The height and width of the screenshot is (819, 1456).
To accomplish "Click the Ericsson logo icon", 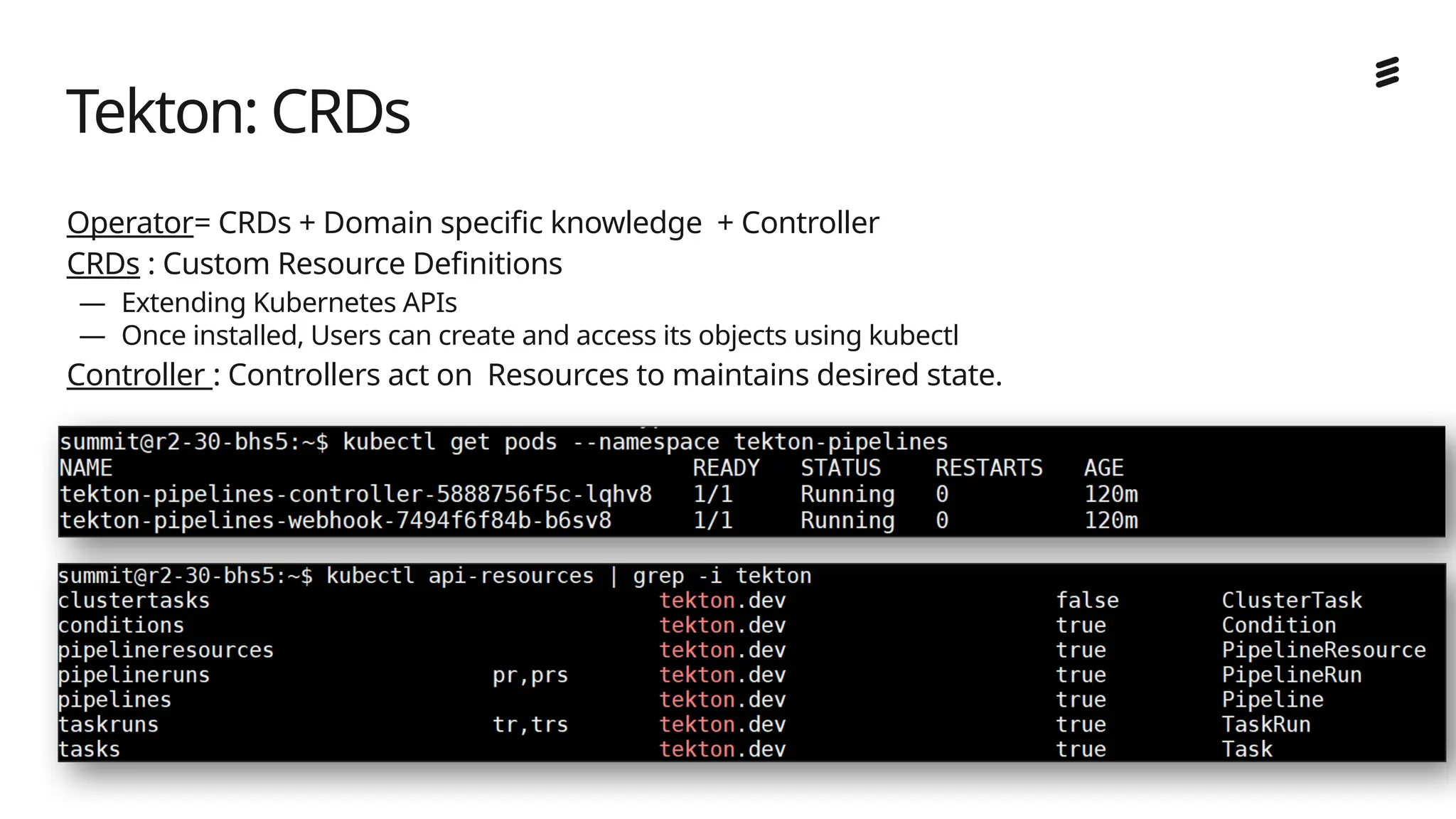I will [x=1387, y=73].
